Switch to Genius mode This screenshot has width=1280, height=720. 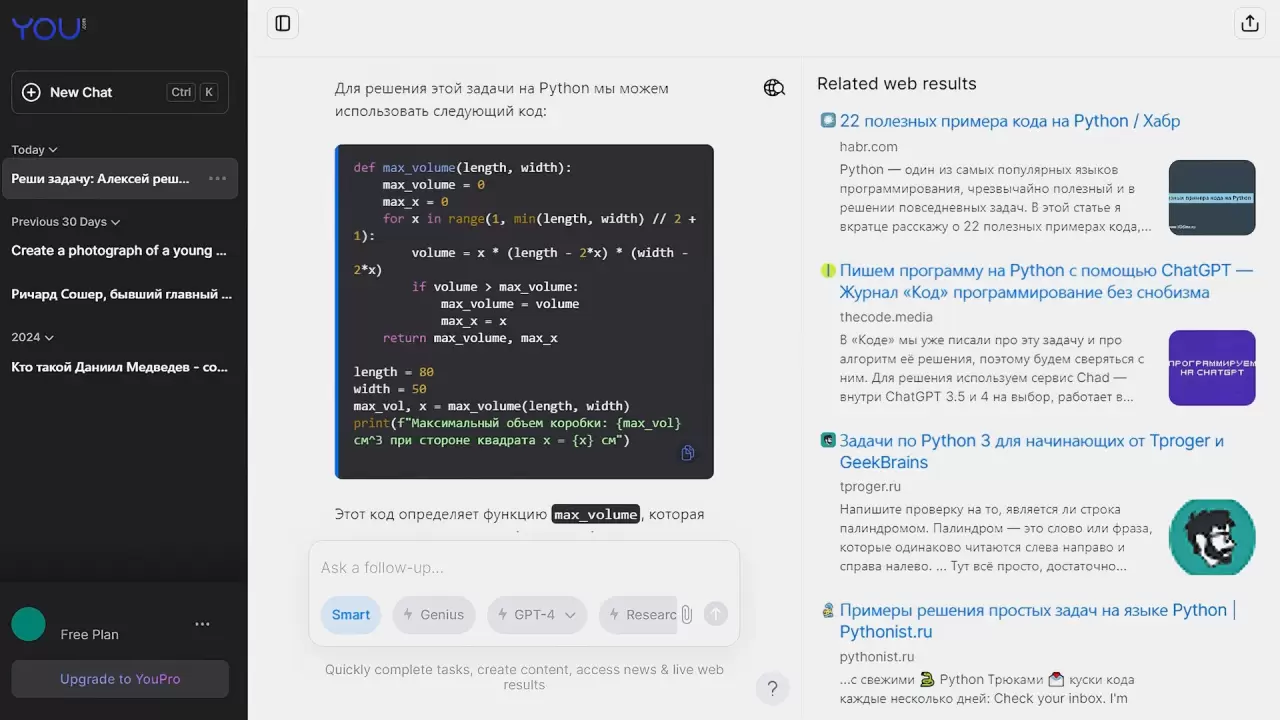[x=433, y=615]
